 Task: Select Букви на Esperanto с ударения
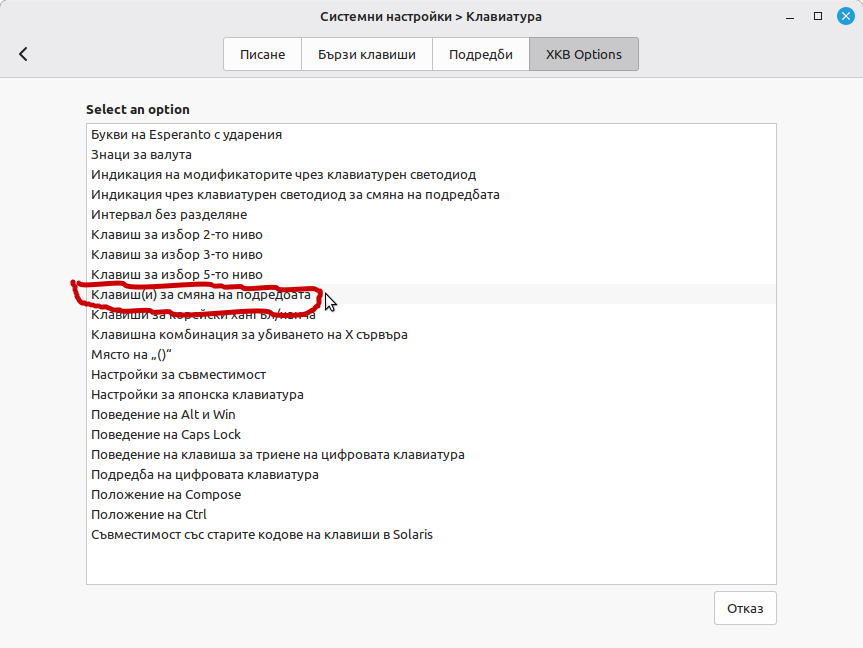click(432, 135)
